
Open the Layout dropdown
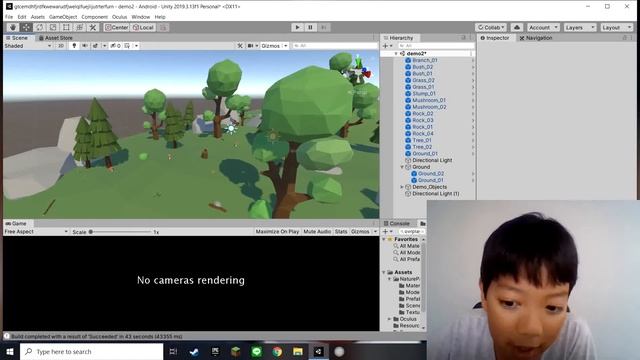coord(616,27)
